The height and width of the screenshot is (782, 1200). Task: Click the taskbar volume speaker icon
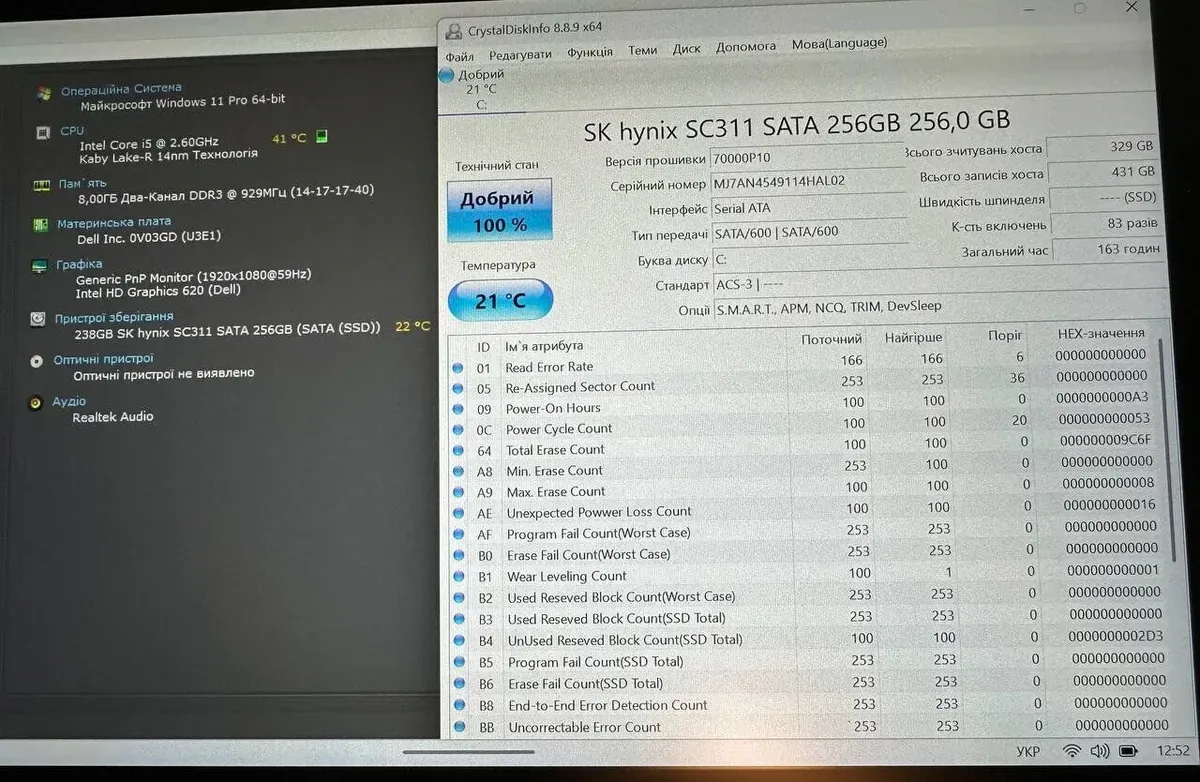click(1101, 750)
